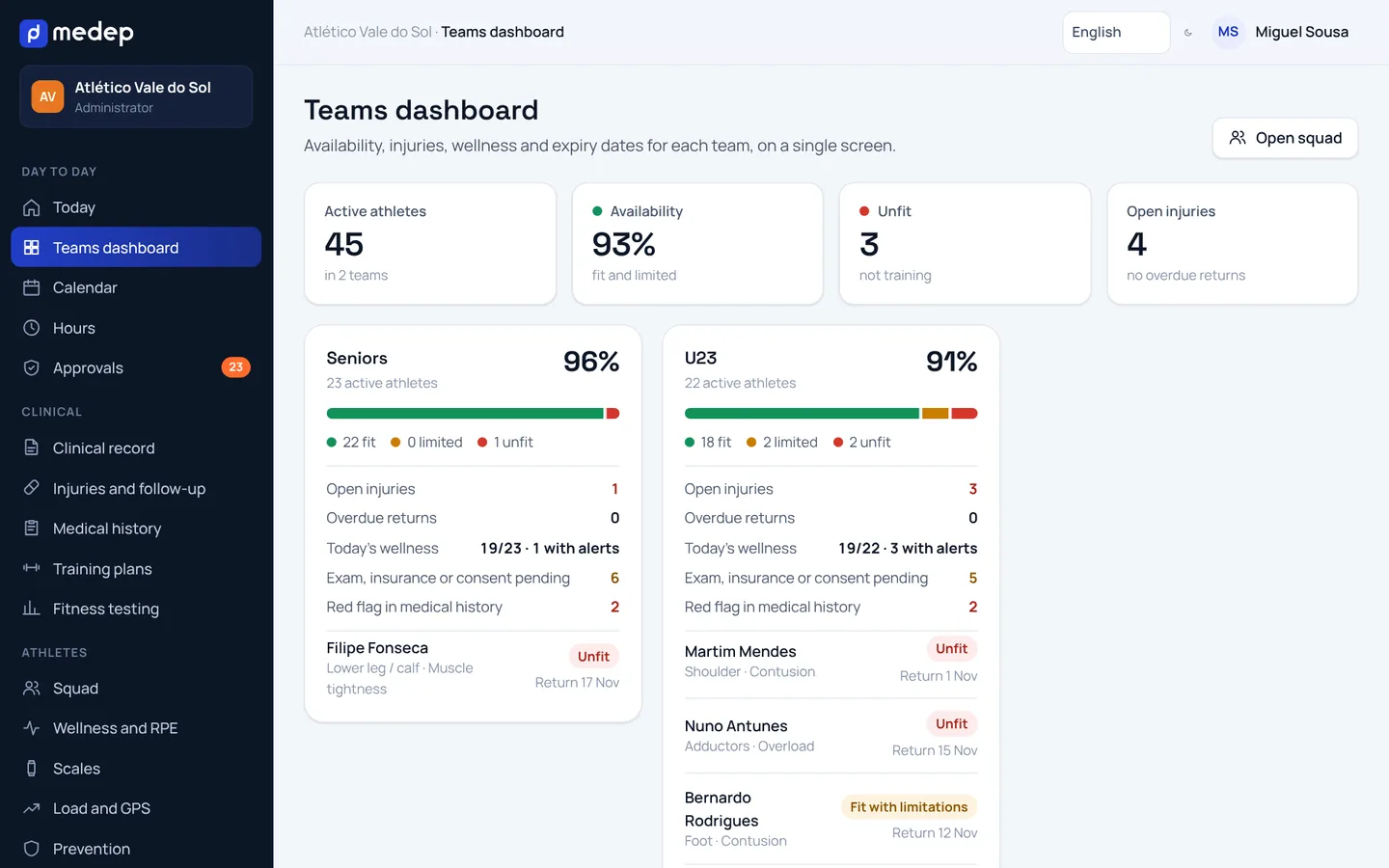Click the Hours clock icon
Image resolution: width=1389 pixels, height=868 pixels.
point(32,328)
